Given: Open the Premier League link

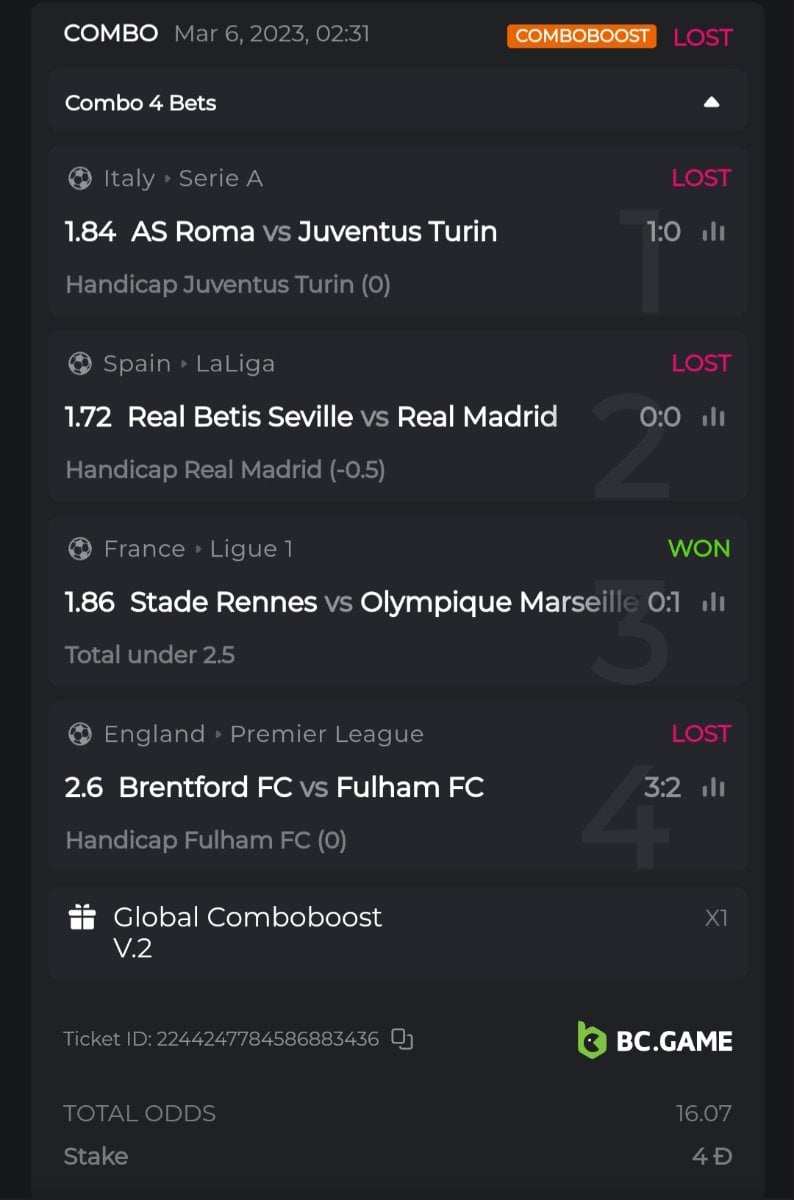Looking at the screenshot, I should (326, 734).
